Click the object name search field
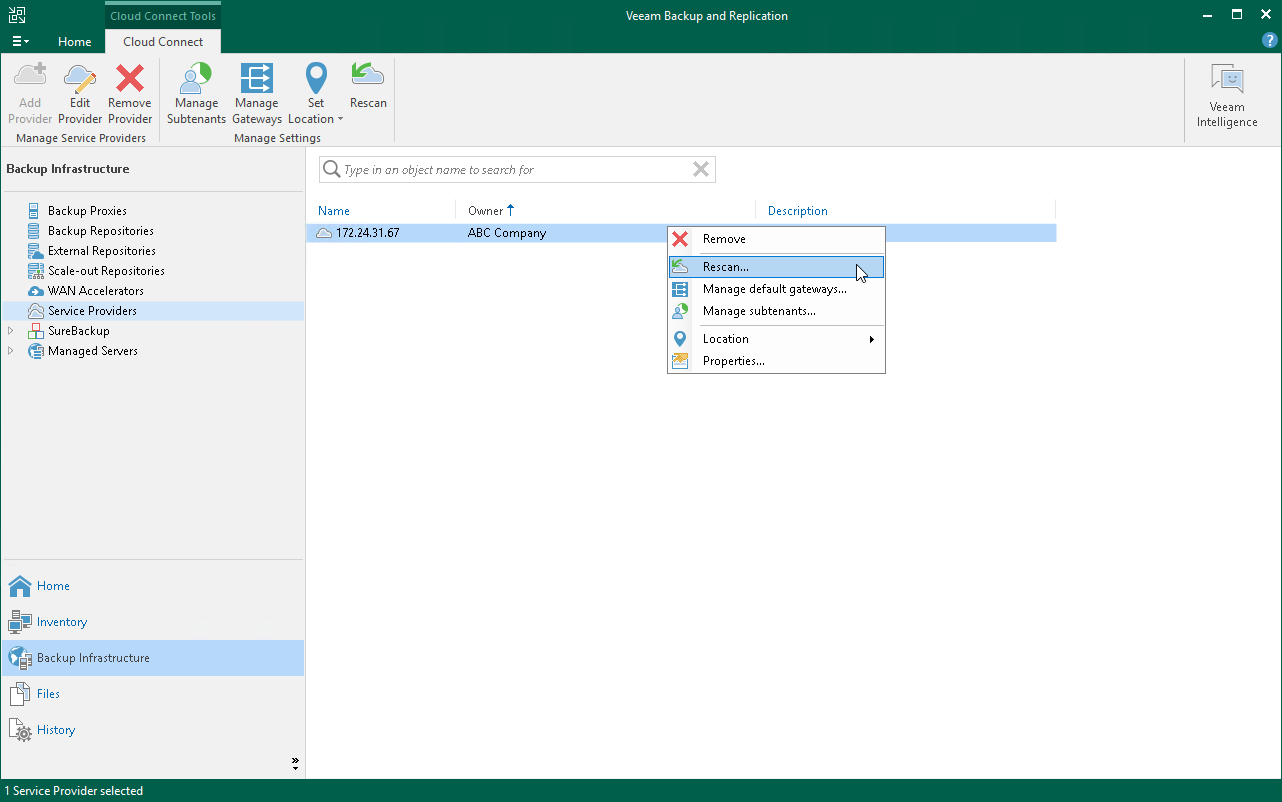The image size is (1282, 802). click(516, 170)
